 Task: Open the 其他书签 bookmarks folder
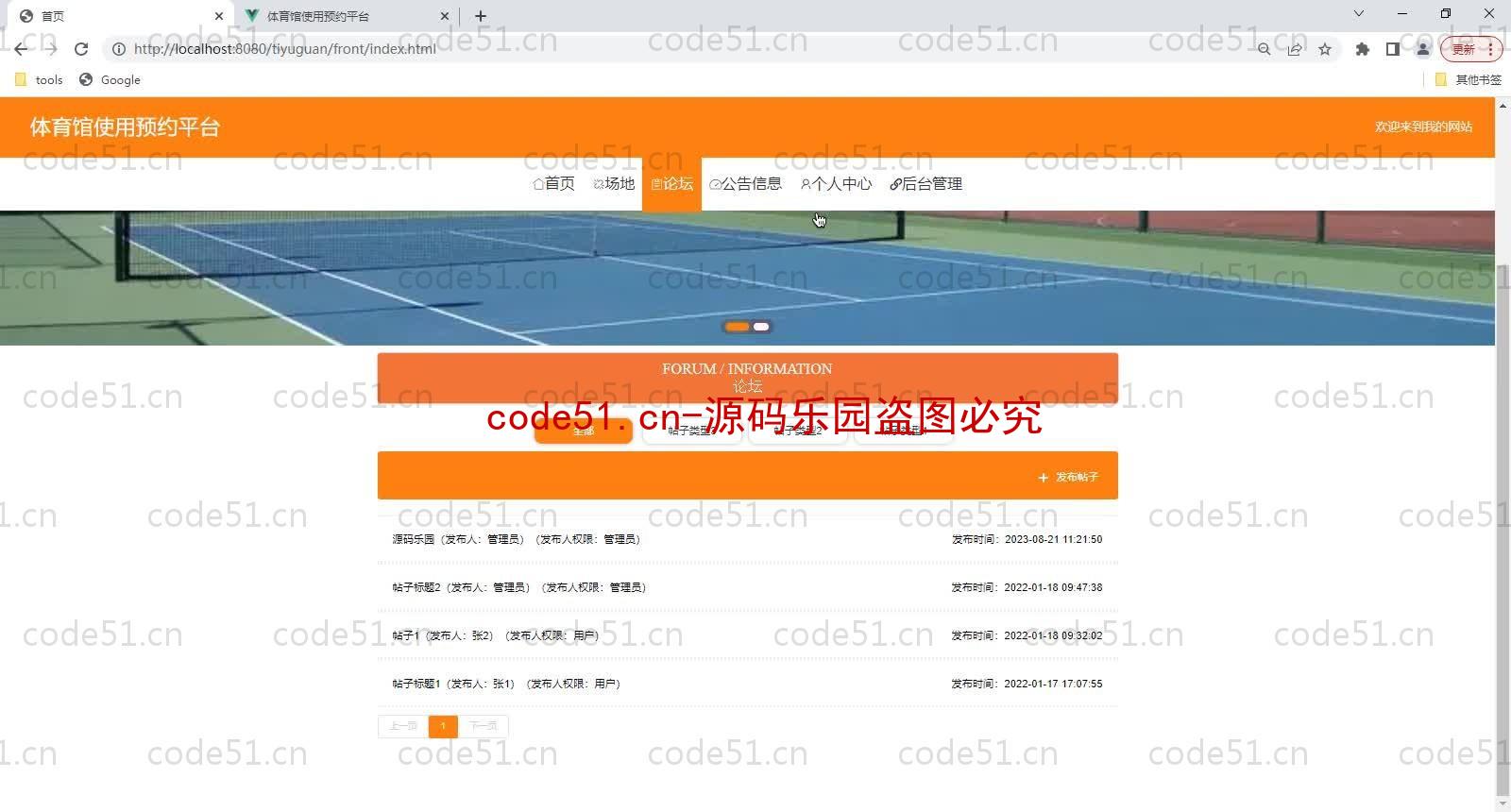coord(1469,80)
